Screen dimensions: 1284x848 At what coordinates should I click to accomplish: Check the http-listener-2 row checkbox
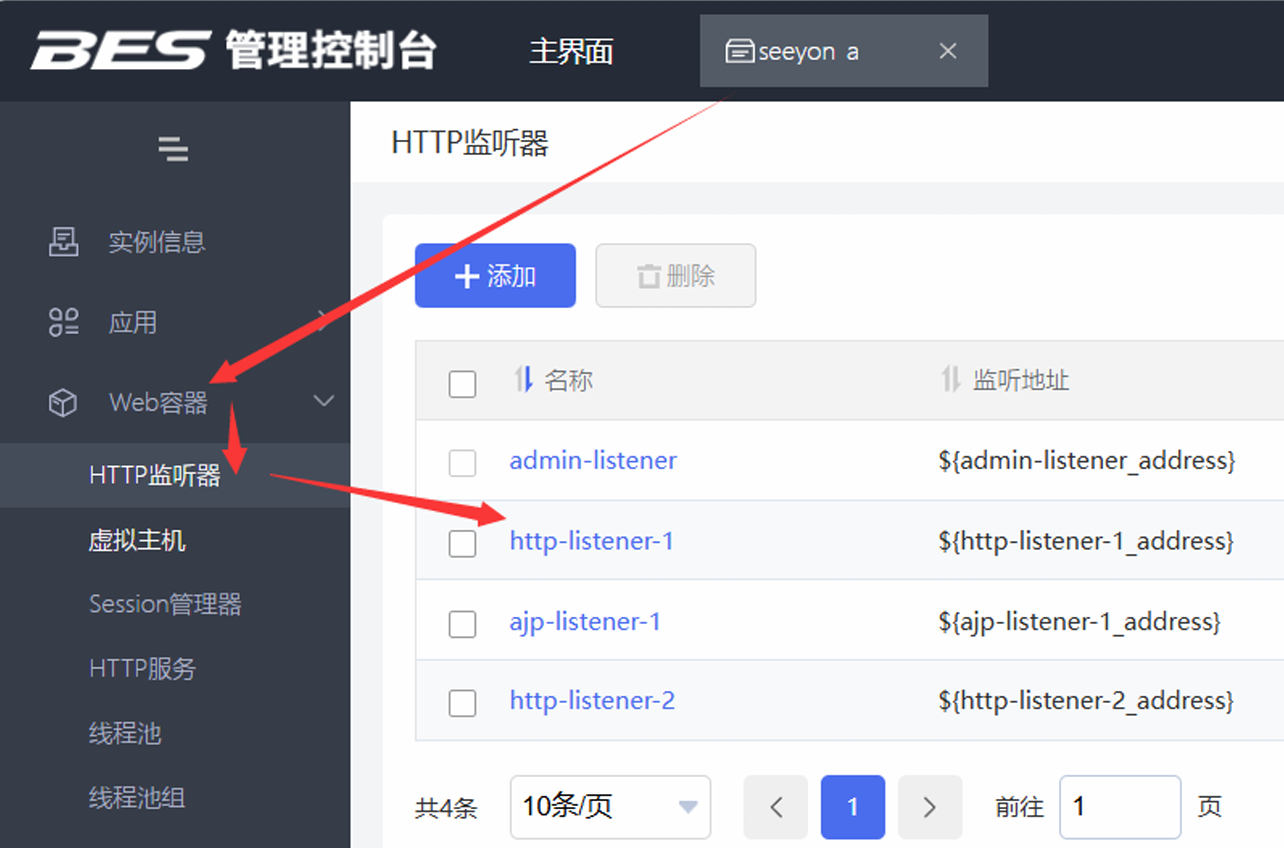tap(462, 703)
